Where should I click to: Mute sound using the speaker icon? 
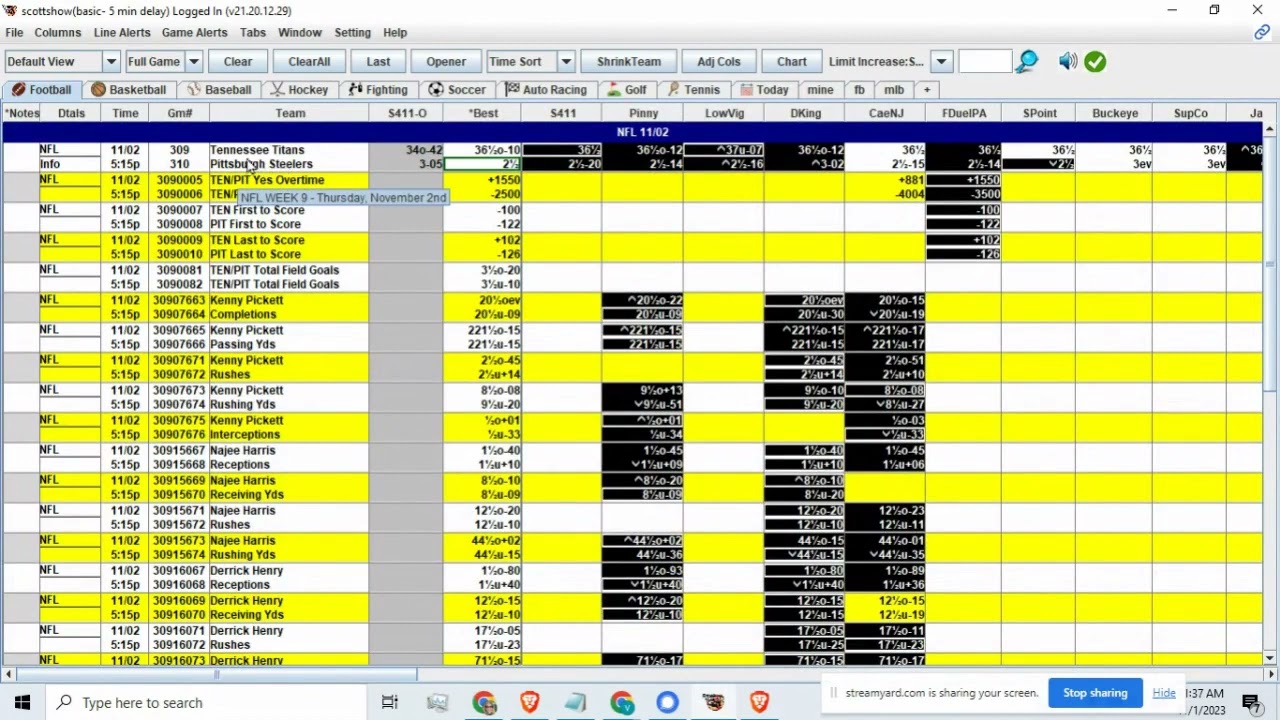(x=1068, y=62)
